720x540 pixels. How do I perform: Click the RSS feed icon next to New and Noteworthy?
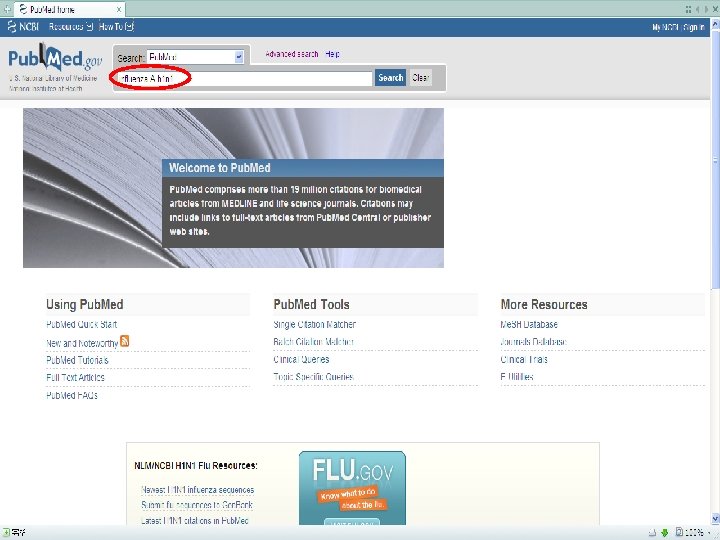[124, 341]
